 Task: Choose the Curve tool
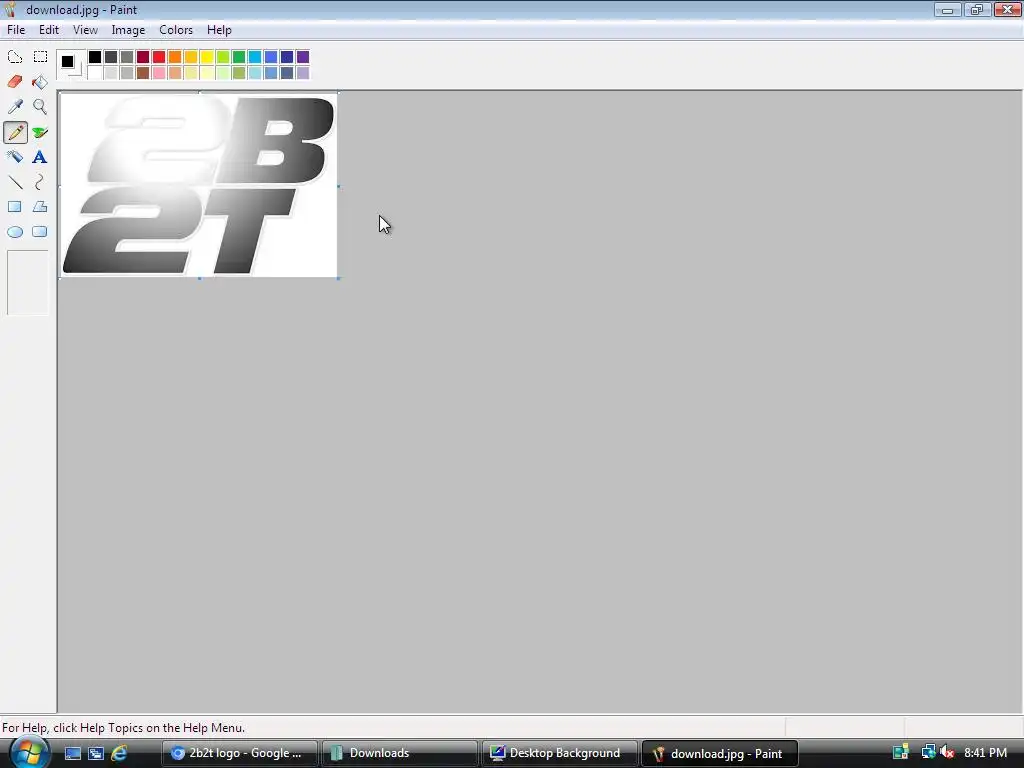tap(40, 182)
